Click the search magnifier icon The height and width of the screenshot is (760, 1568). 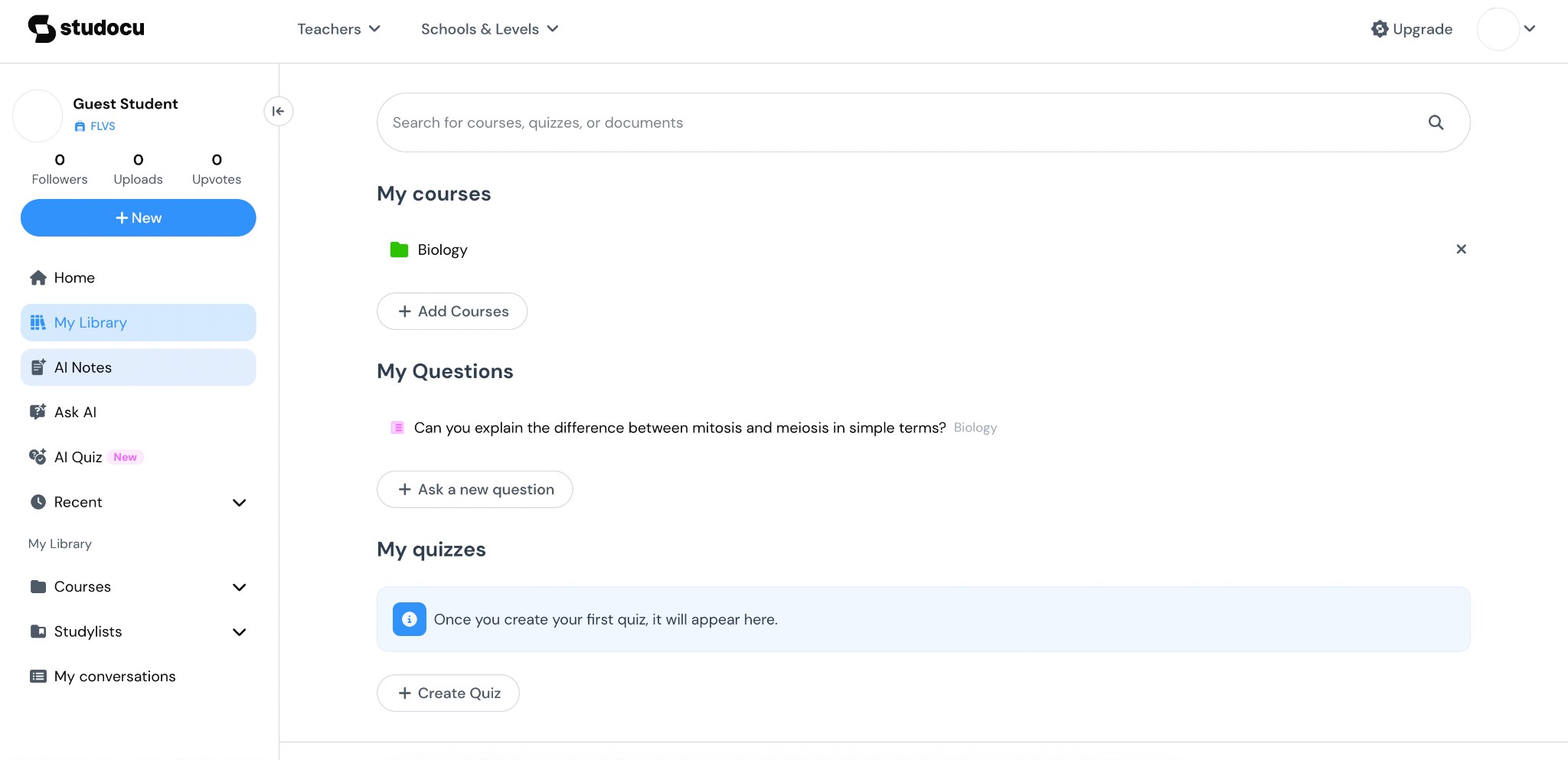pyautogui.click(x=1436, y=122)
